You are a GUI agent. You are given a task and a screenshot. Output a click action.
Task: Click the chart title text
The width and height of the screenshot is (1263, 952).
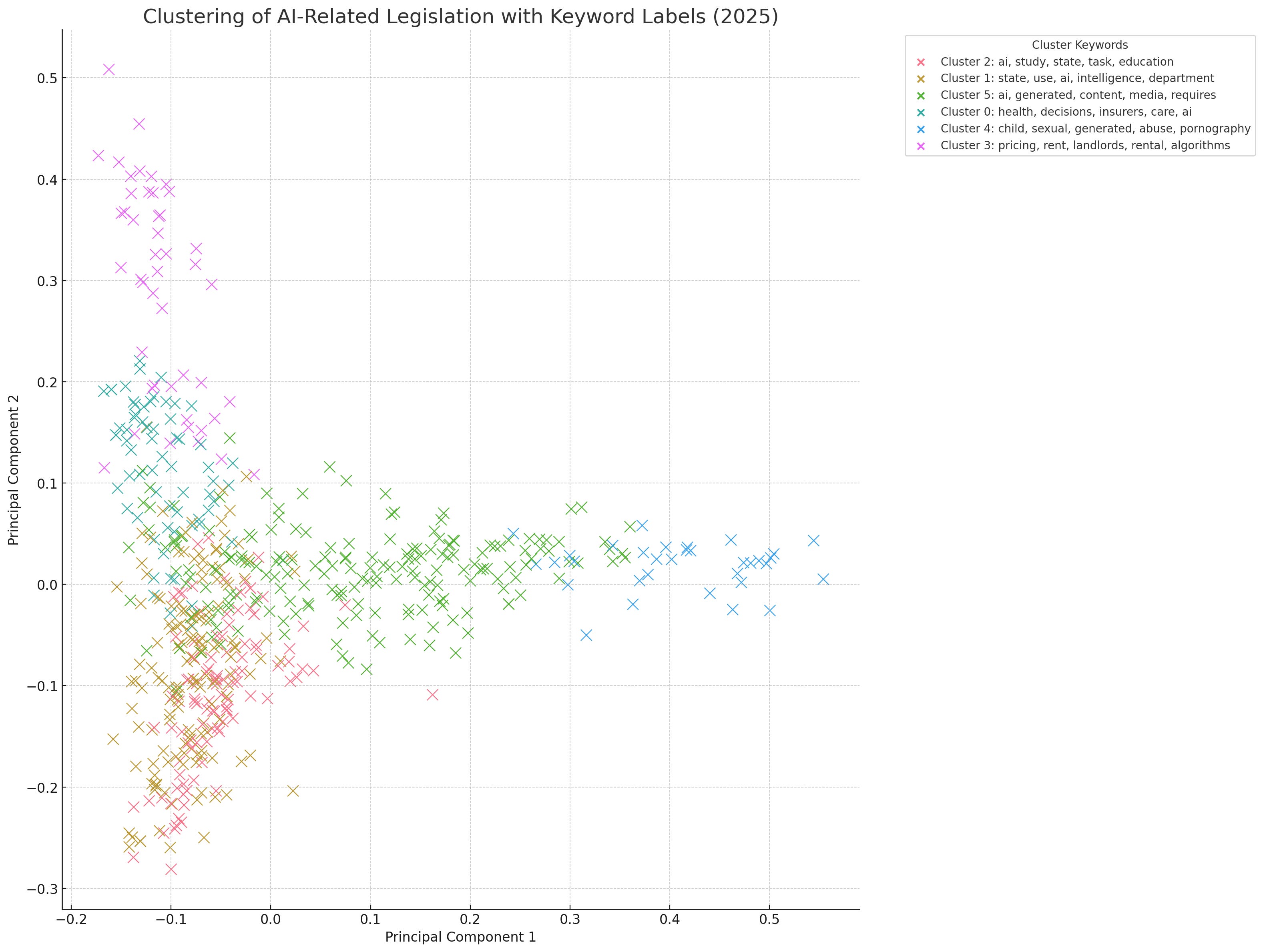(x=460, y=17)
